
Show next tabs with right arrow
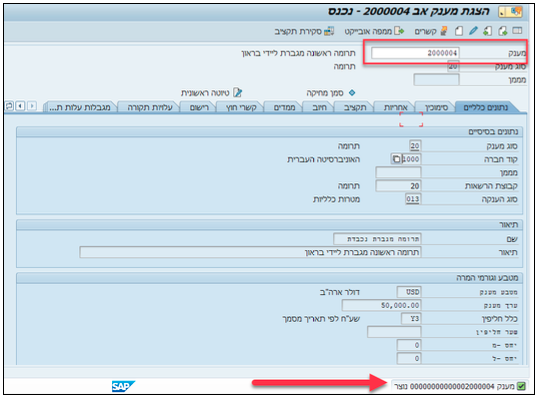(x=32, y=106)
